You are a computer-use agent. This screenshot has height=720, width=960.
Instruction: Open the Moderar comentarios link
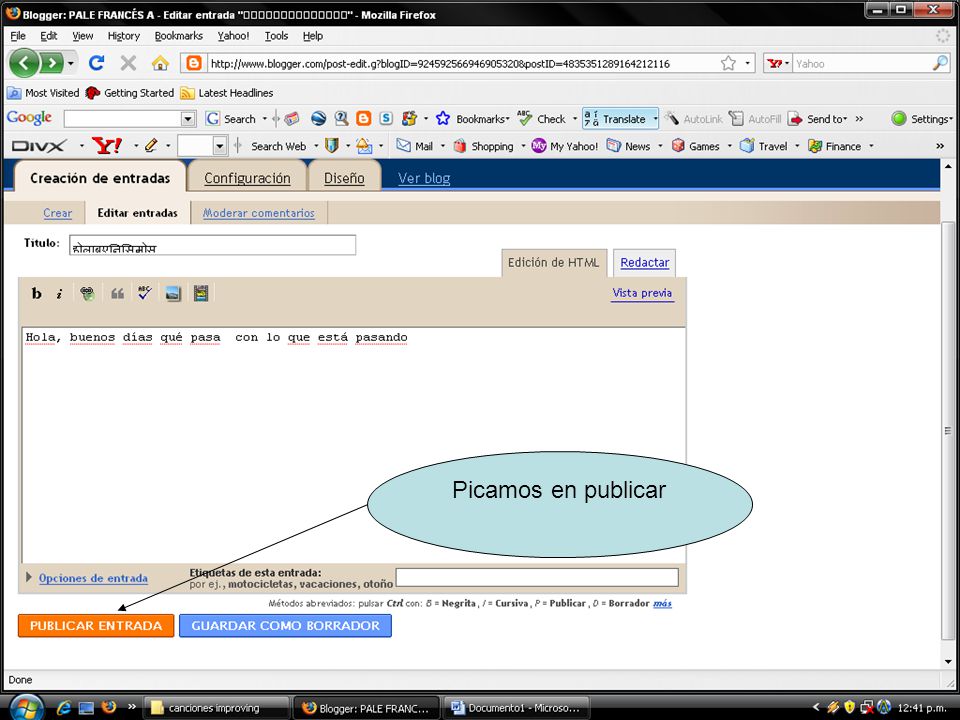pos(258,213)
